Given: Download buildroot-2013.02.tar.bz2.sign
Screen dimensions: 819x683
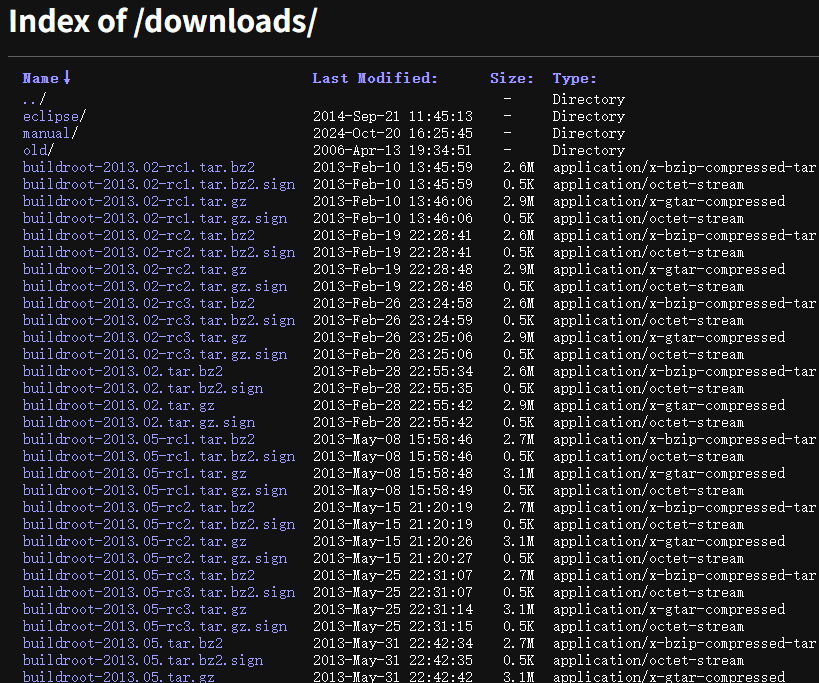Looking at the screenshot, I should [143, 388].
